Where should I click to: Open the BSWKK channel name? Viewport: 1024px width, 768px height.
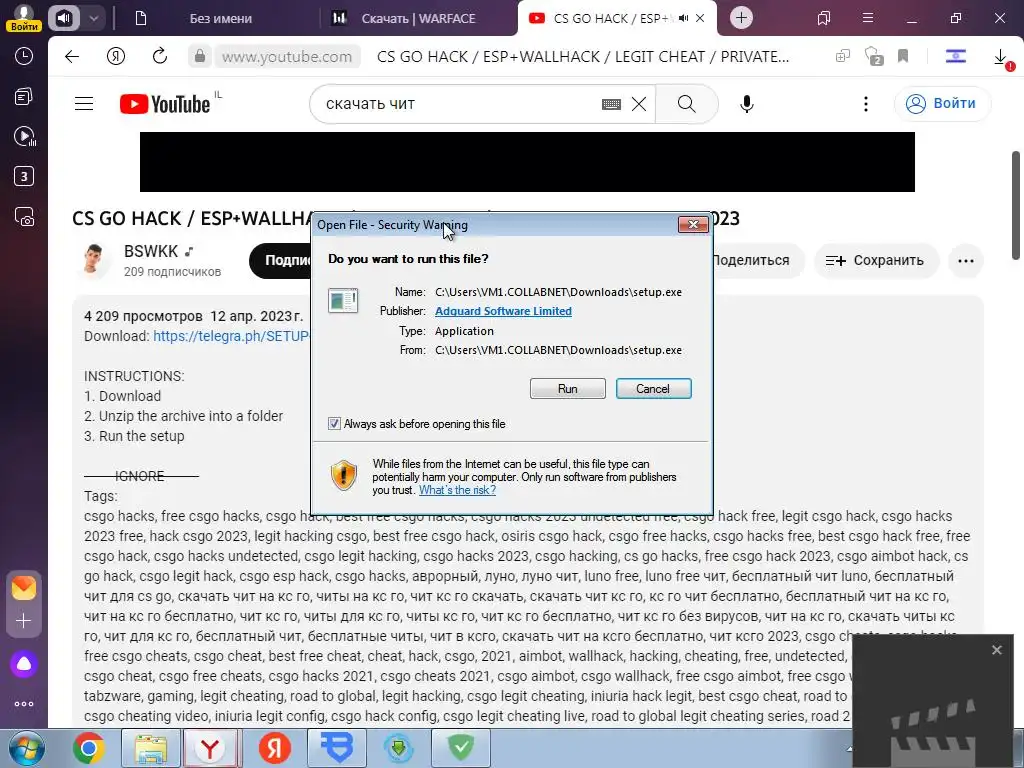tap(151, 251)
